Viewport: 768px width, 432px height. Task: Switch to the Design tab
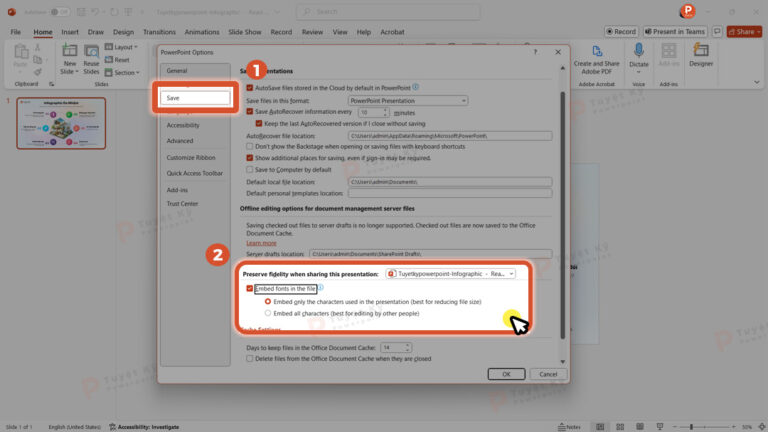click(x=123, y=32)
